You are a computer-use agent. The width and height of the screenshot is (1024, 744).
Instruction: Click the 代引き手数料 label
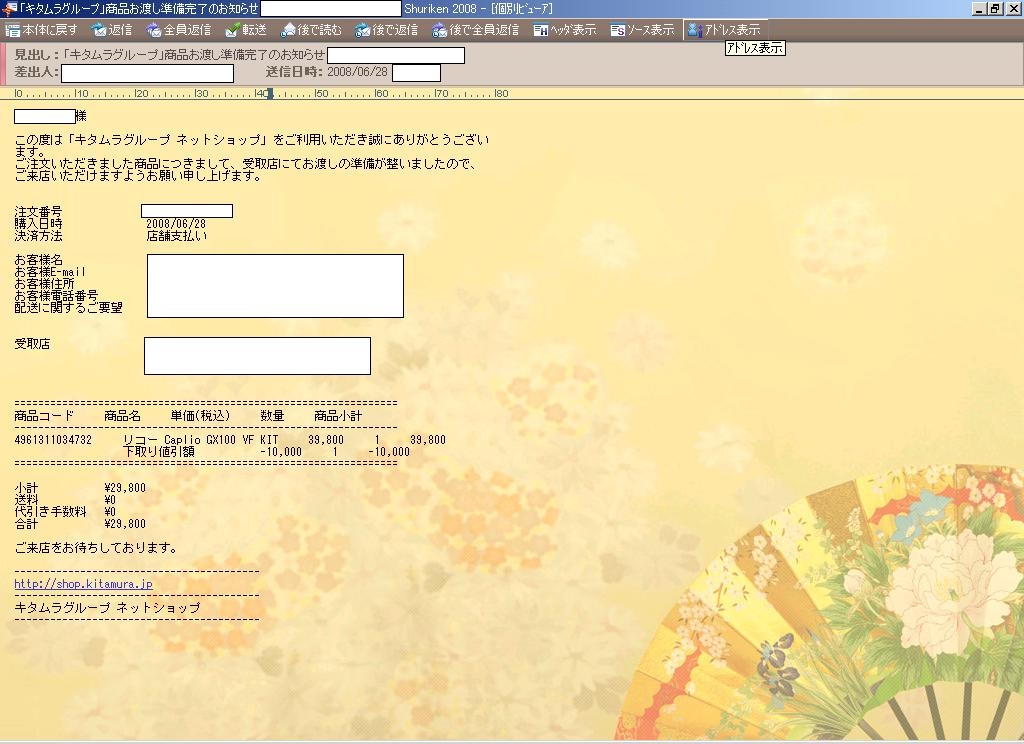point(50,511)
